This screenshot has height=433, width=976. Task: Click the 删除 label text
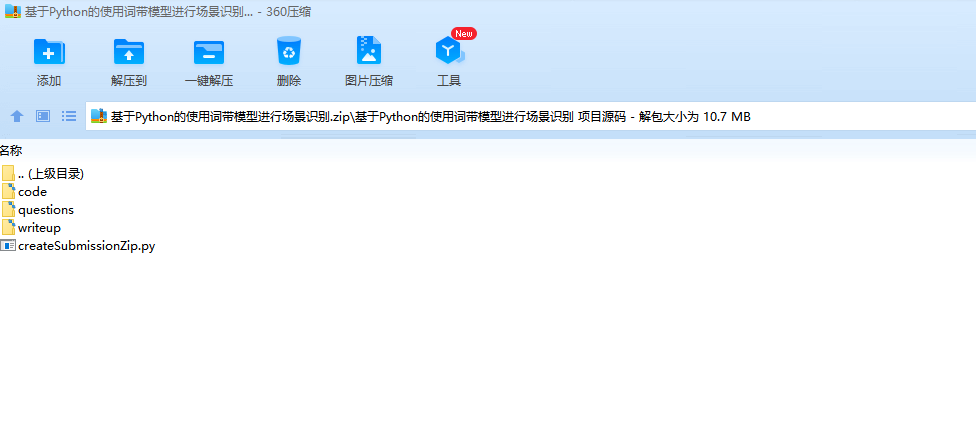pos(289,81)
